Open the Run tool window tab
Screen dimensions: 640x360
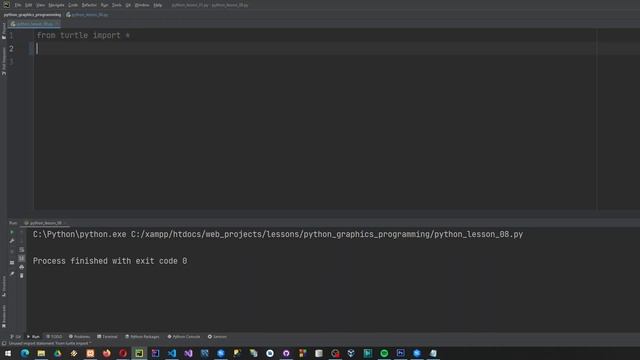33,337
